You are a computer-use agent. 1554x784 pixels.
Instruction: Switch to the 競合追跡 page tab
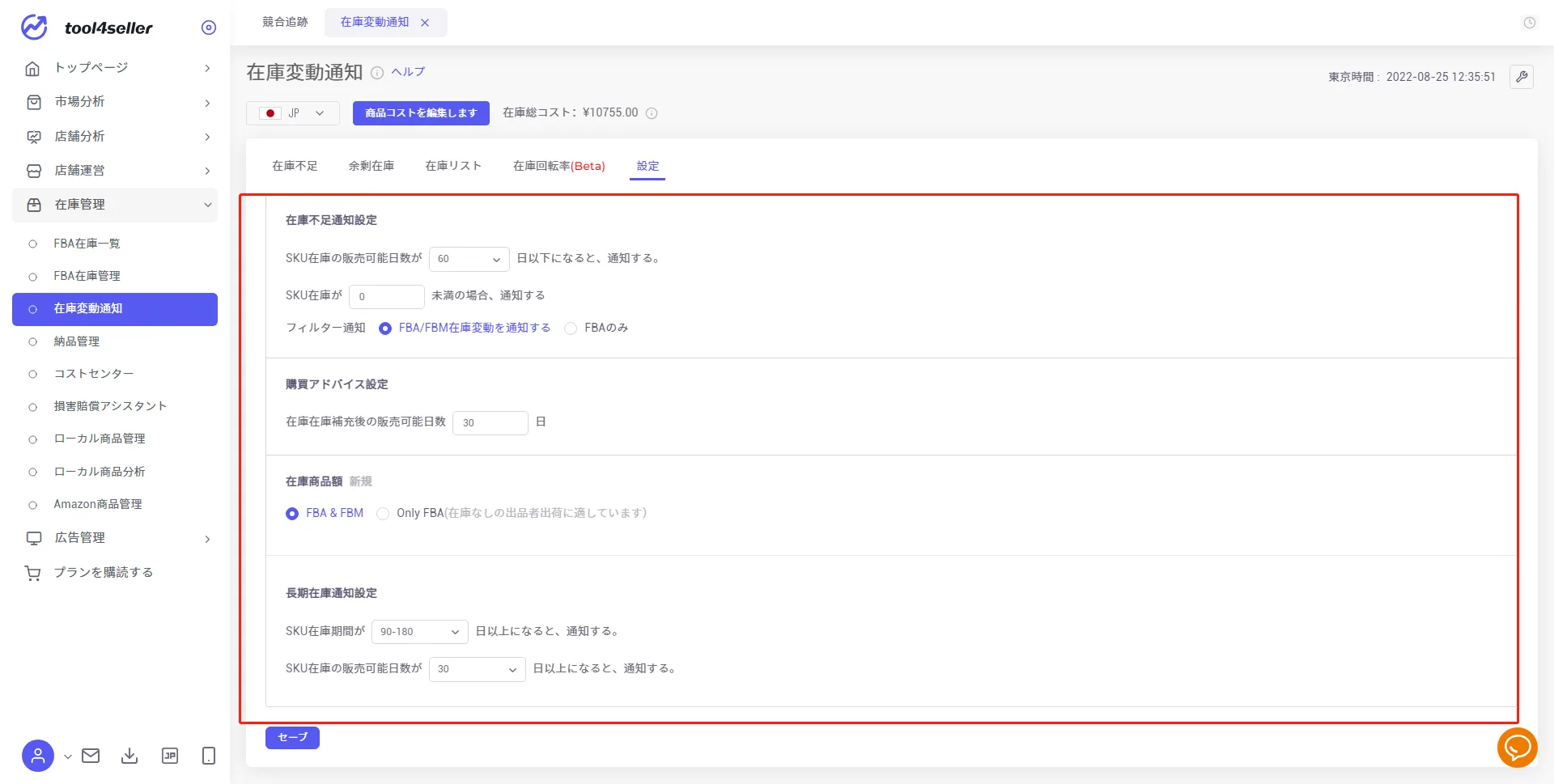click(x=285, y=23)
